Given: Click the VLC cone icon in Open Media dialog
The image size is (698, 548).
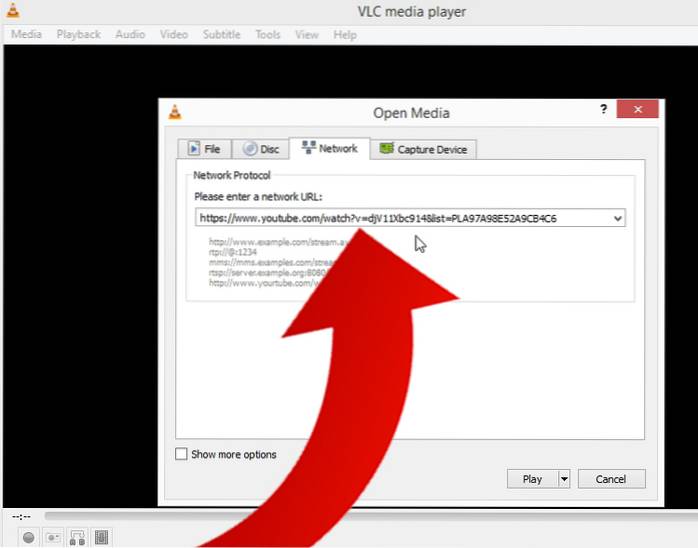Looking at the screenshot, I should click(x=176, y=111).
